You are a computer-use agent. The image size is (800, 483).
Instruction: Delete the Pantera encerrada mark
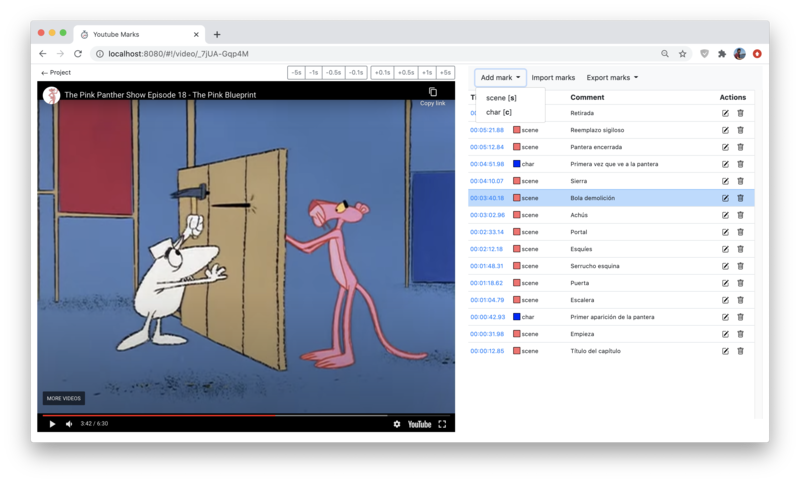(x=740, y=147)
